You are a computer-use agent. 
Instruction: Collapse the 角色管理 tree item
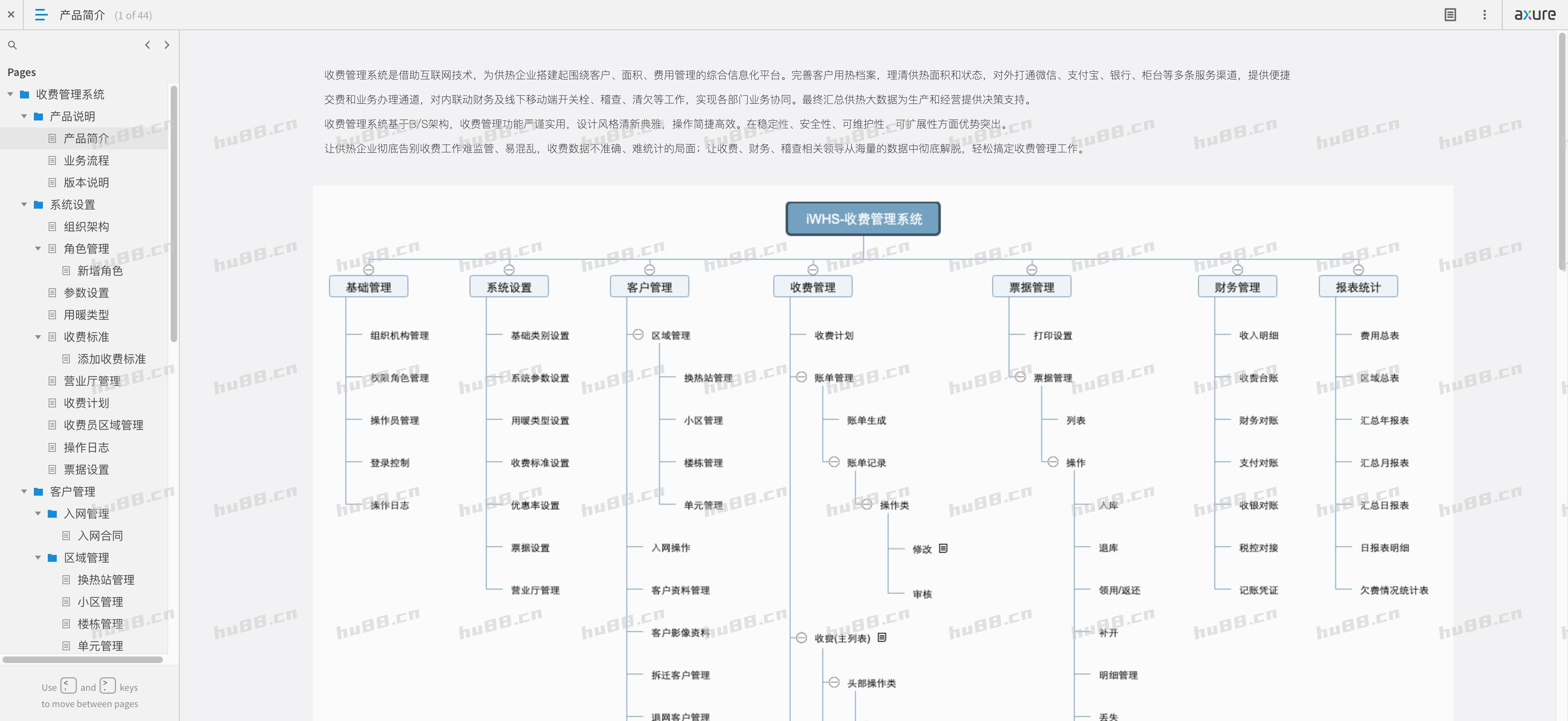[38, 249]
